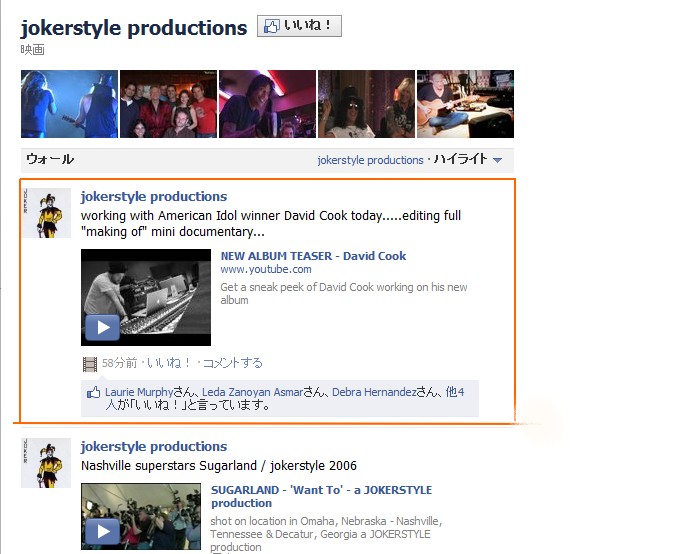Click the Nashville superstars Sugarland post text
673x554 pixels.
tap(219, 466)
